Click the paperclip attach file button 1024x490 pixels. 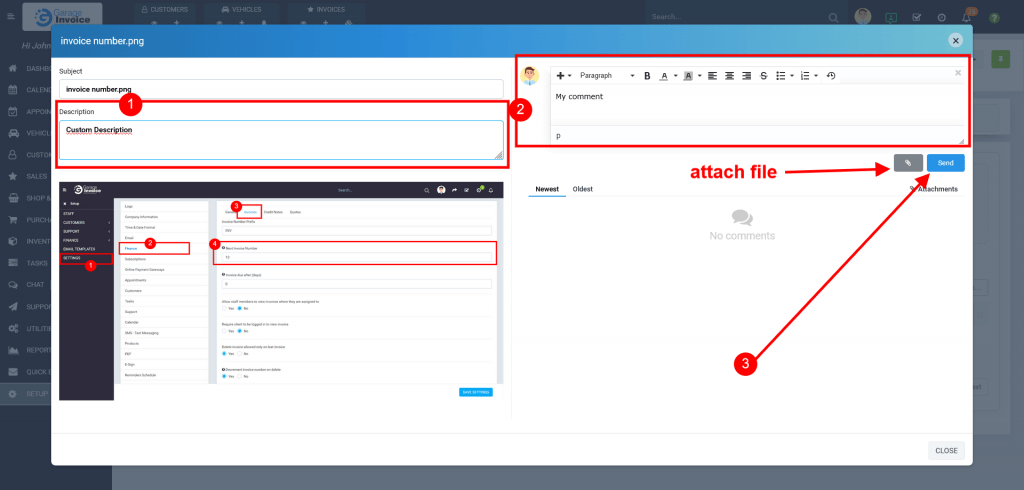pyautogui.click(x=908, y=162)
